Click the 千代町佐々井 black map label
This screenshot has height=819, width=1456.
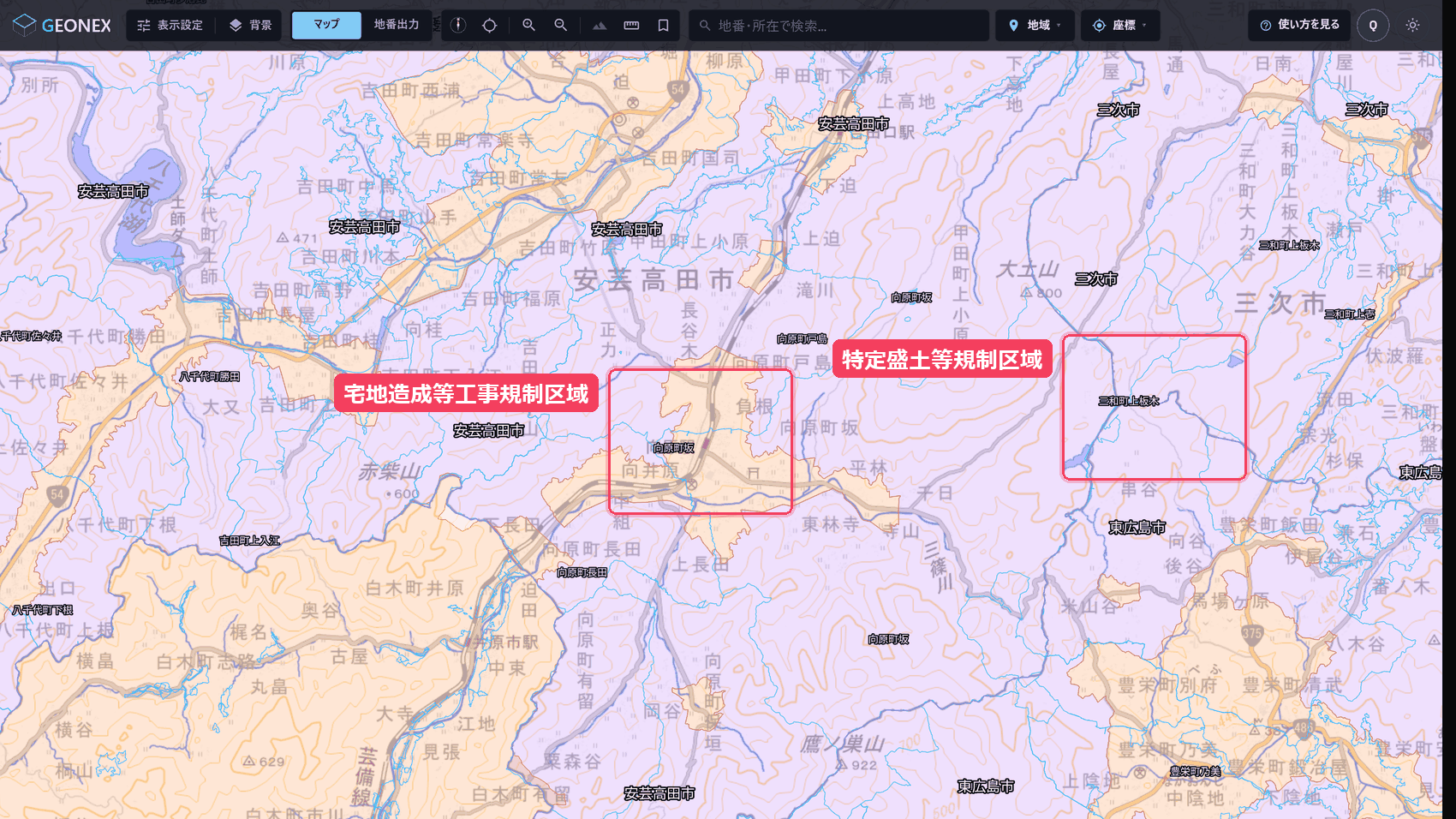[x=32, y=336]
